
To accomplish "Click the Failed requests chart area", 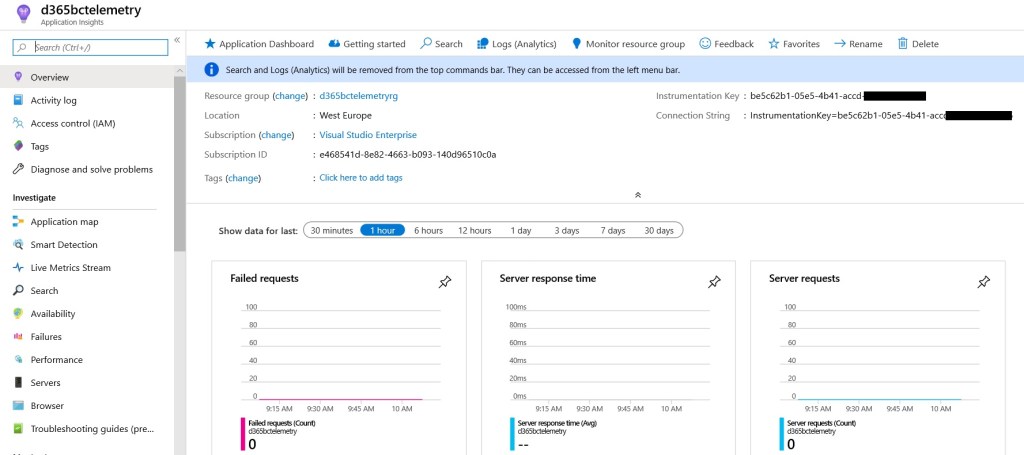I will tap(341, 353).
